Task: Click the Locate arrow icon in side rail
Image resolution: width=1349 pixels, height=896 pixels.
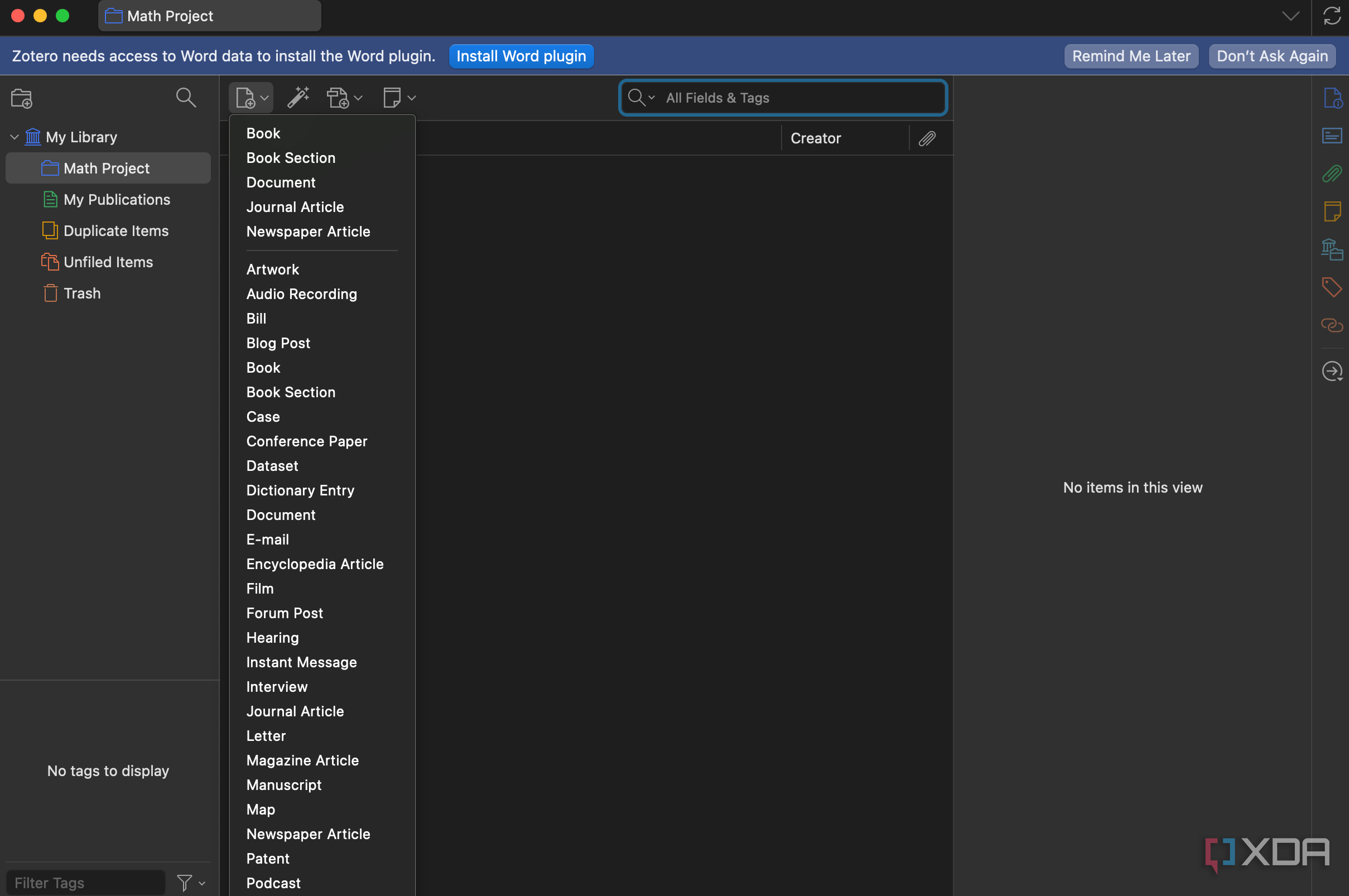Action: 1332,372
